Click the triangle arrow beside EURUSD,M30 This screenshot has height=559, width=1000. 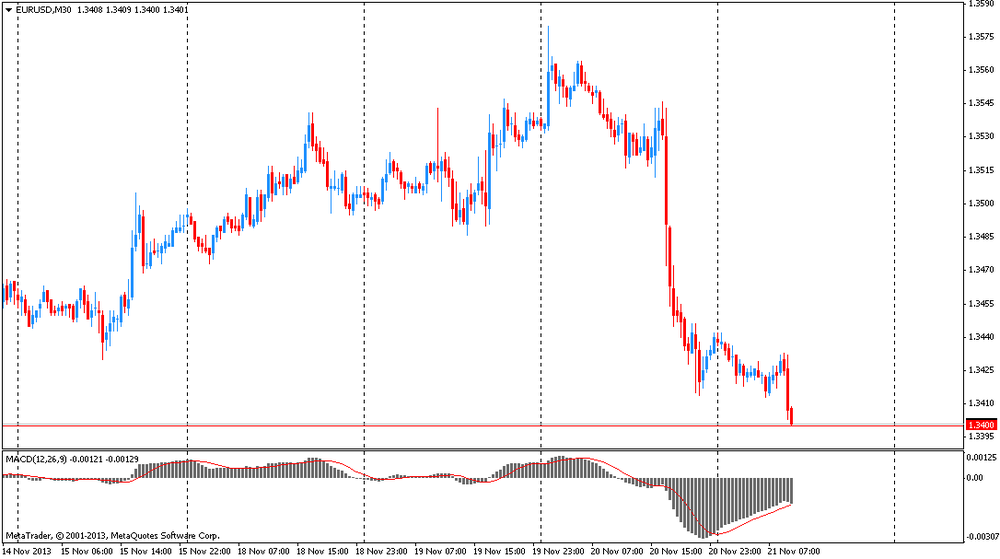click(x=8, y=10)
